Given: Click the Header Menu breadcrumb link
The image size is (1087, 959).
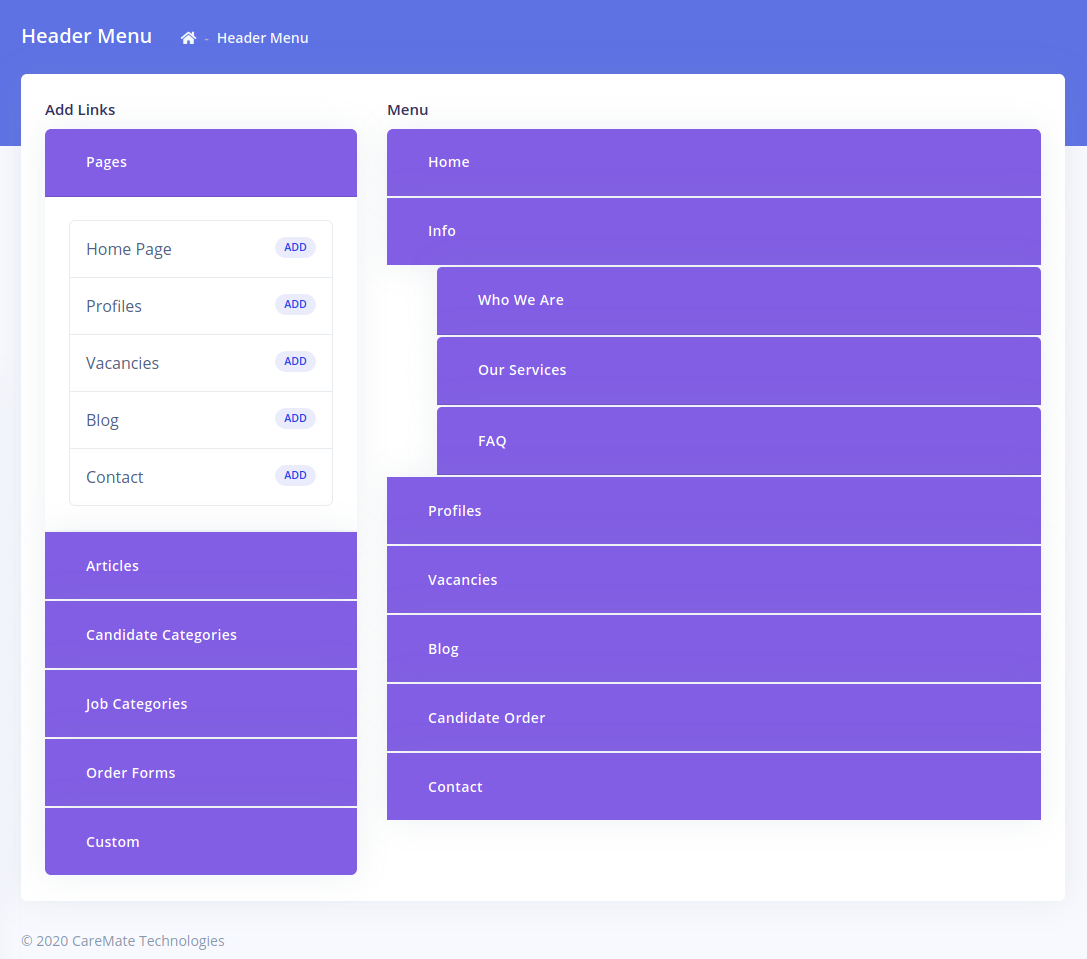Looking at the screenshot, I should 262,38.
